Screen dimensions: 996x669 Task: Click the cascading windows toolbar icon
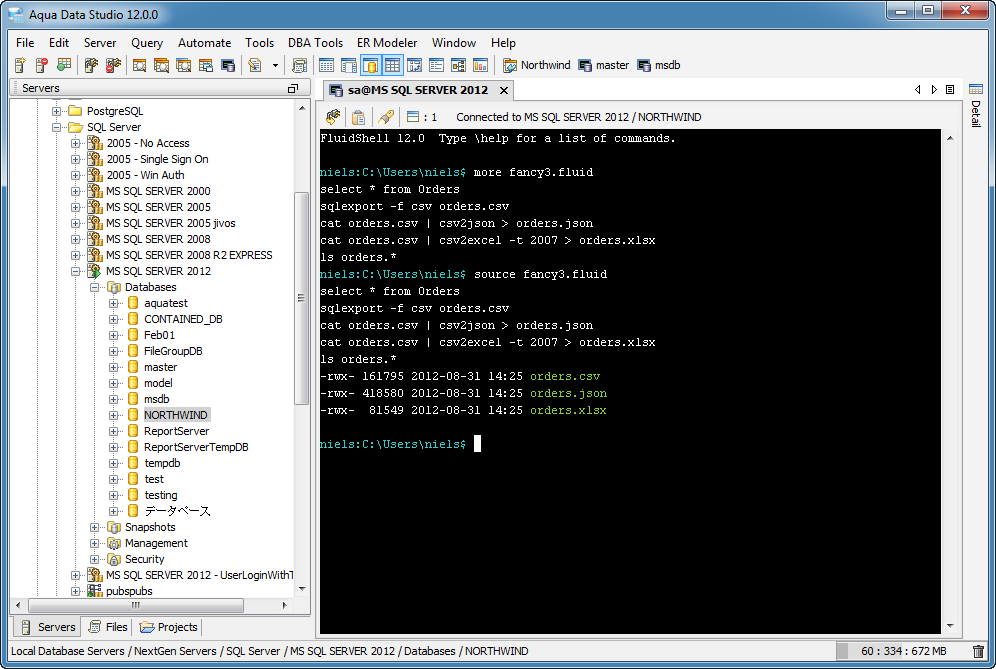[206, 65]
